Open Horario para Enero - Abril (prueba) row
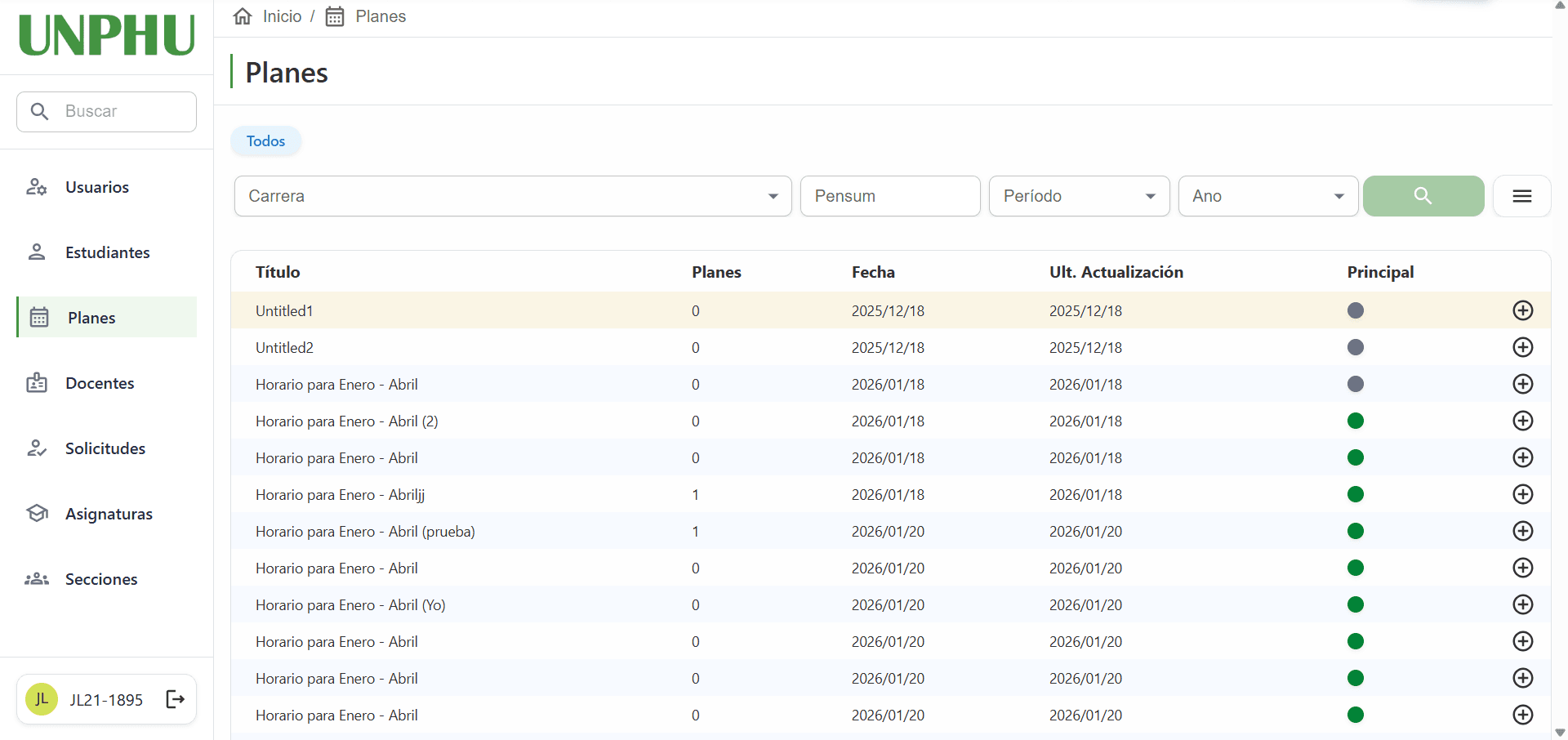 [x=890, y=531]
